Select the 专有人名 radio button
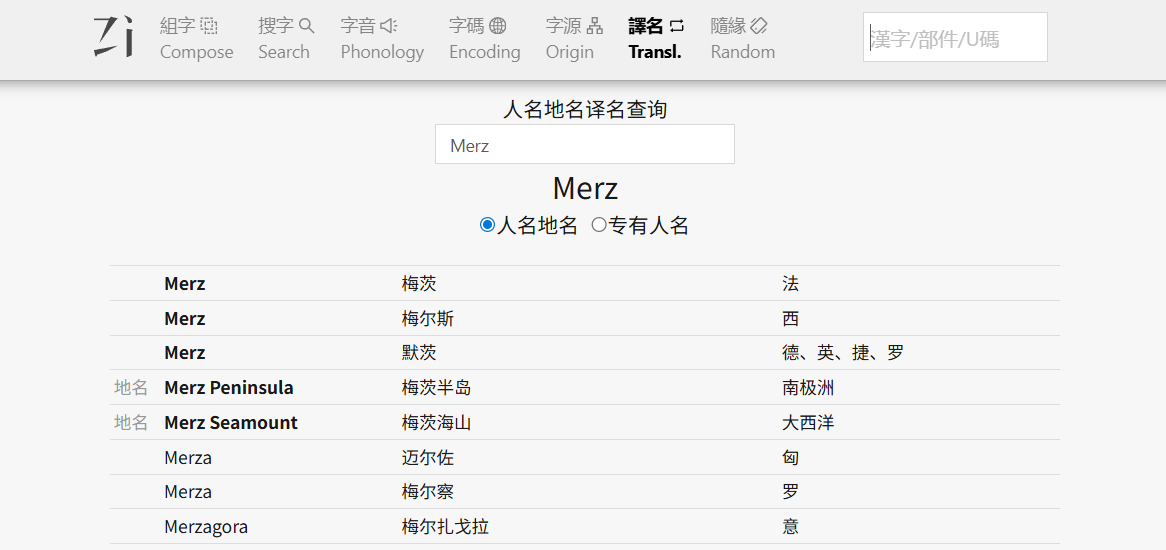This screenshot has width=1166, height=550. [599, 225]
